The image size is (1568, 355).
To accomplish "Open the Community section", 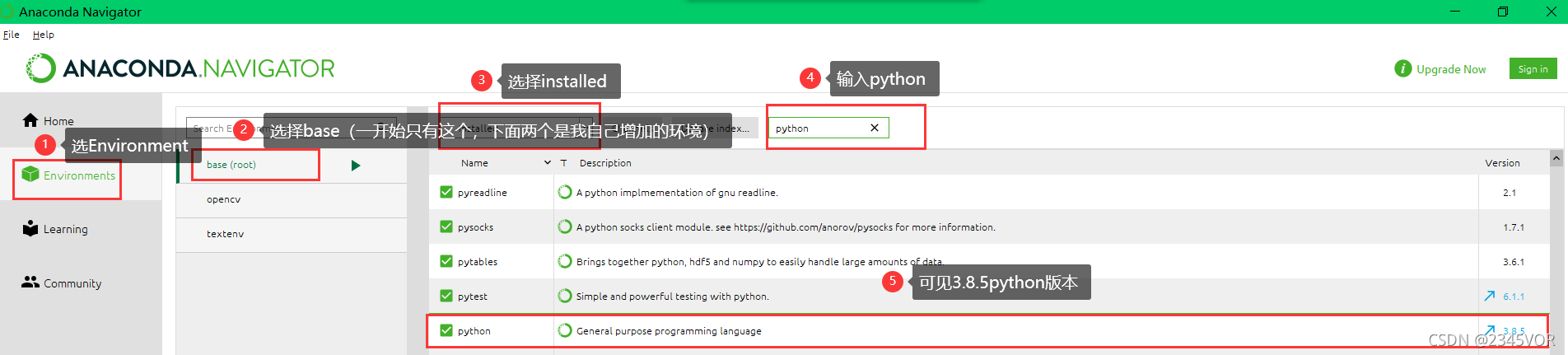I will pos(62,283).
